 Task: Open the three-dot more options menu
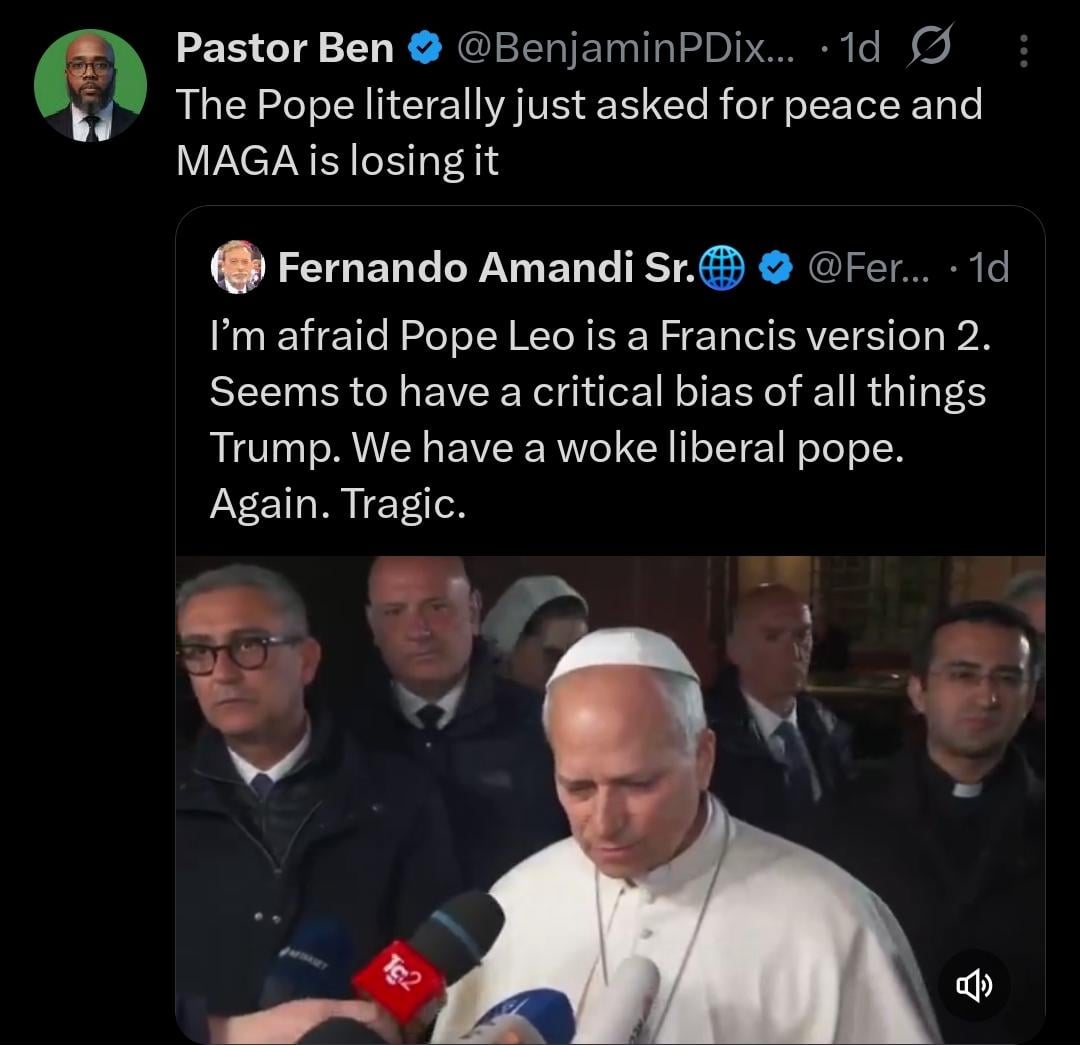pyautogui.click(x=1022, y=51)
